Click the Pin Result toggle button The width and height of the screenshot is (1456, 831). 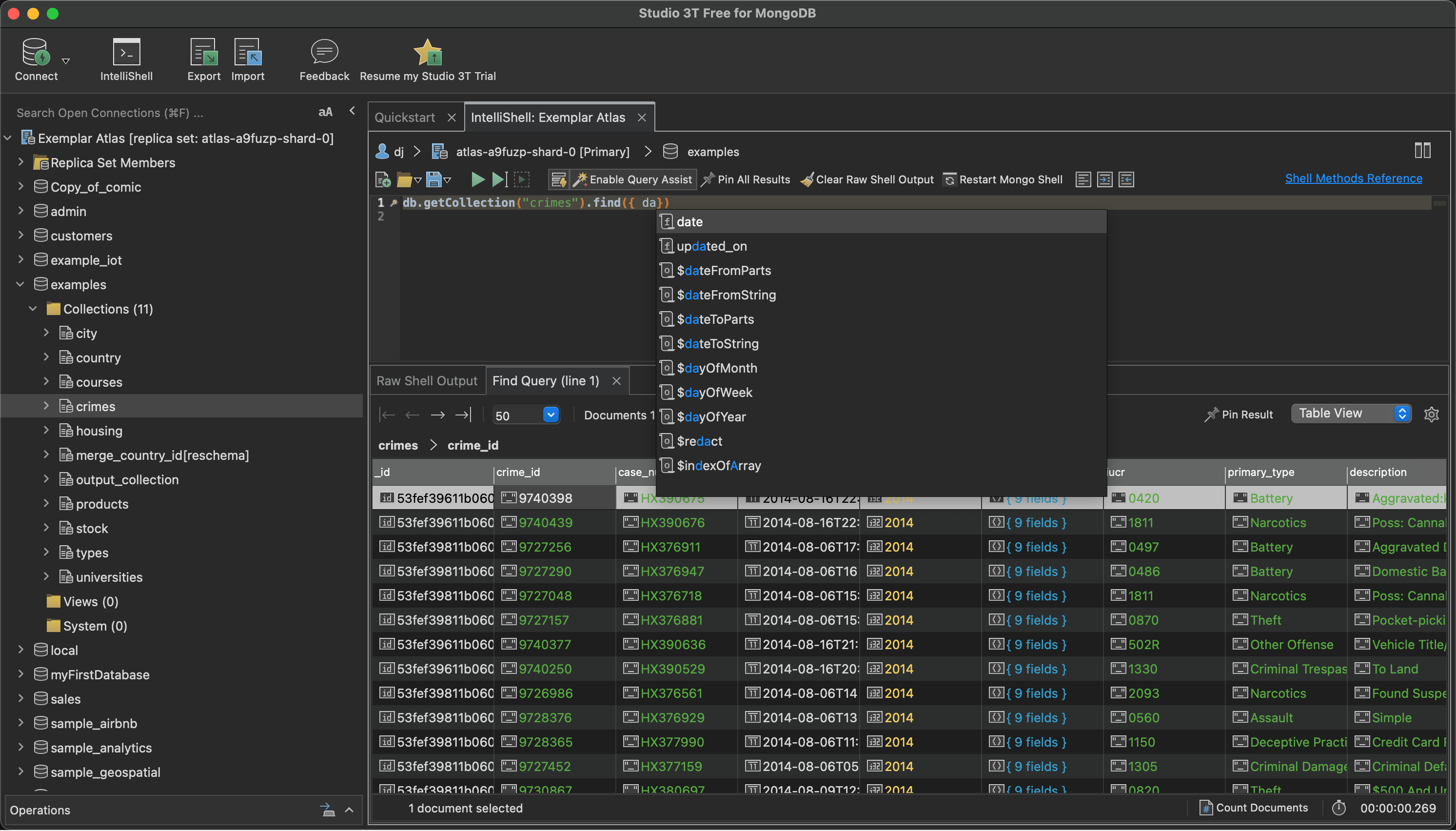(x=1239, y=414)
